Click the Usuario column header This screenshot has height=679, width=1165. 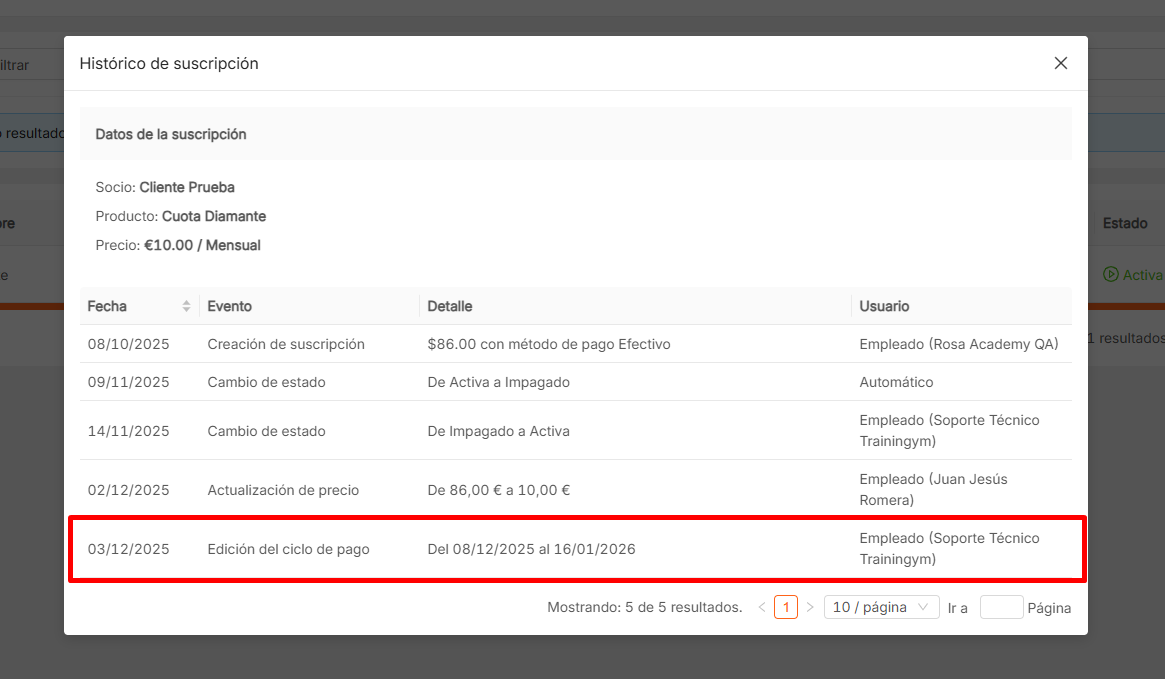click(884, 306)
